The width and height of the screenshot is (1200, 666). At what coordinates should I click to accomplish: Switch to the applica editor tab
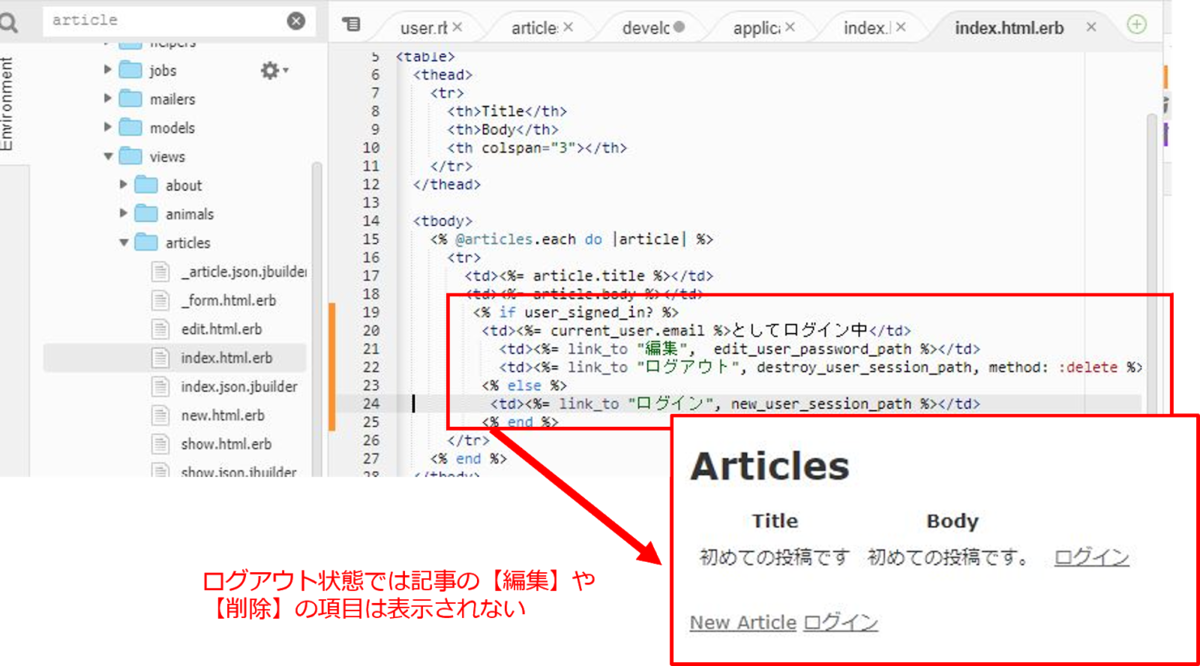point(756,28)
